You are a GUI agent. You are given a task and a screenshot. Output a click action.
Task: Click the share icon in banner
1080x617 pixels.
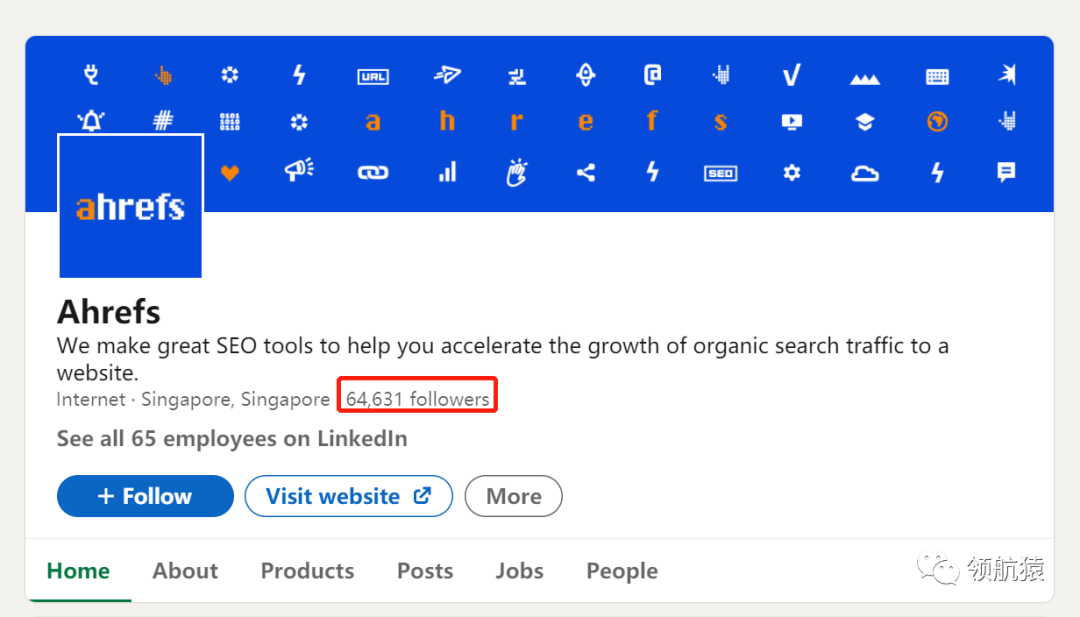[586, 173]
